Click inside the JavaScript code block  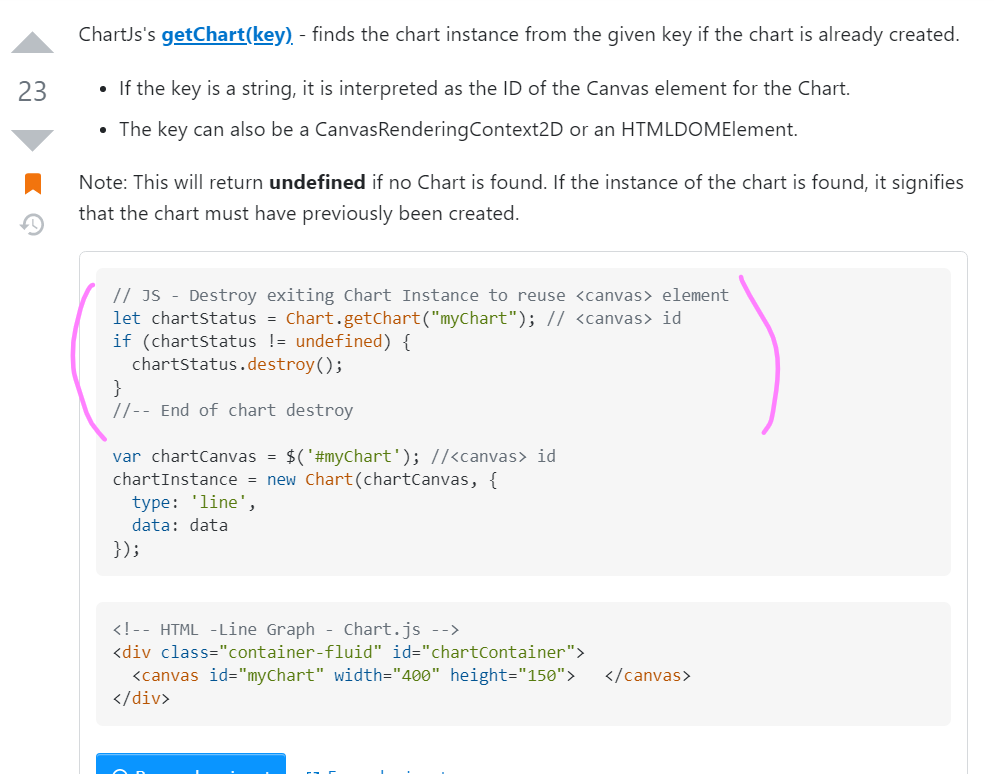[x=400, y=420]
